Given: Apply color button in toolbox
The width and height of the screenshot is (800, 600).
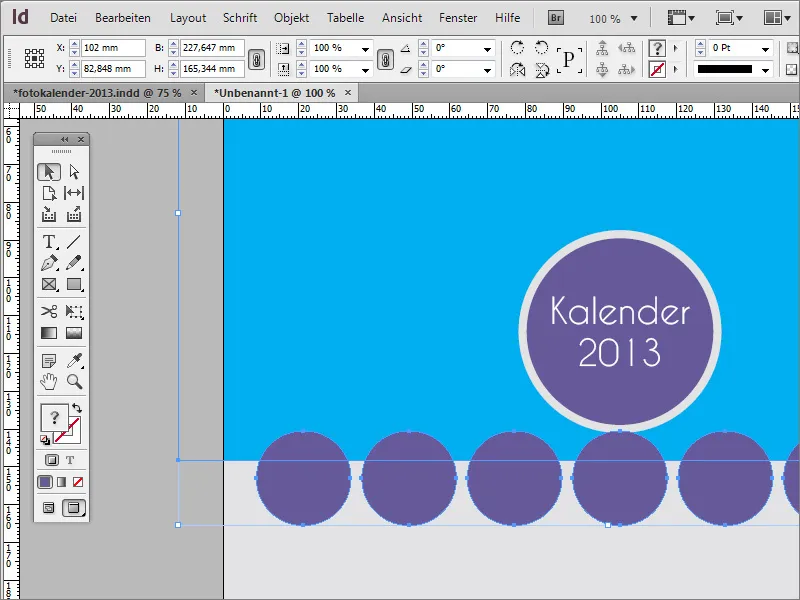Looking at the screenshot, I should 45,482.
